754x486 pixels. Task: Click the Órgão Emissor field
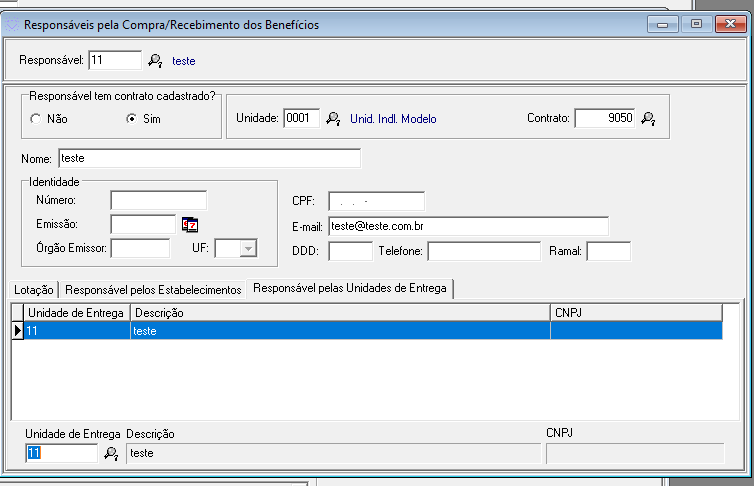140,249
